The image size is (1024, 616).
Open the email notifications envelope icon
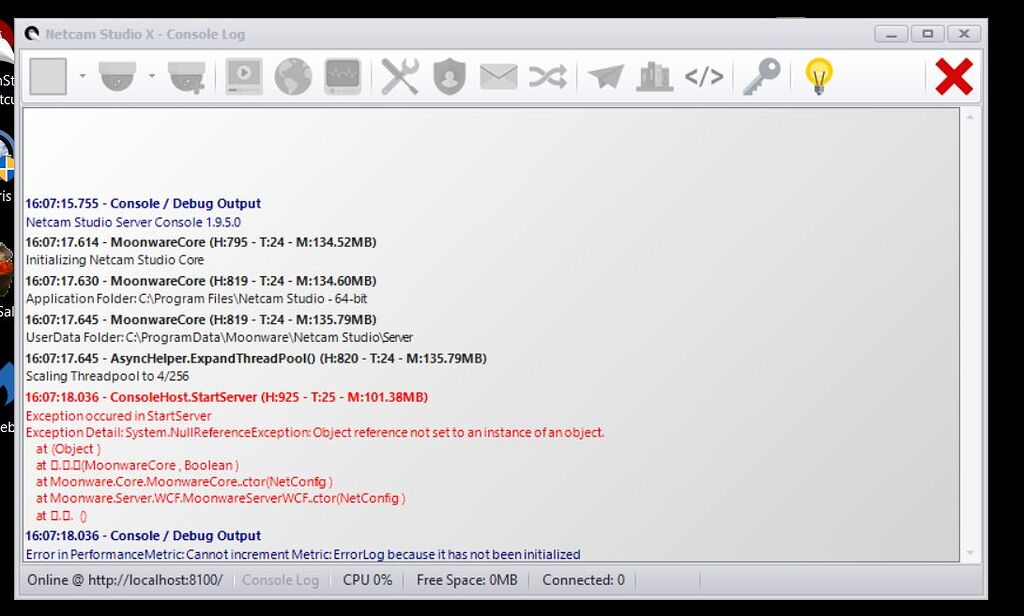pyautogui.click(x=498, y=77)
